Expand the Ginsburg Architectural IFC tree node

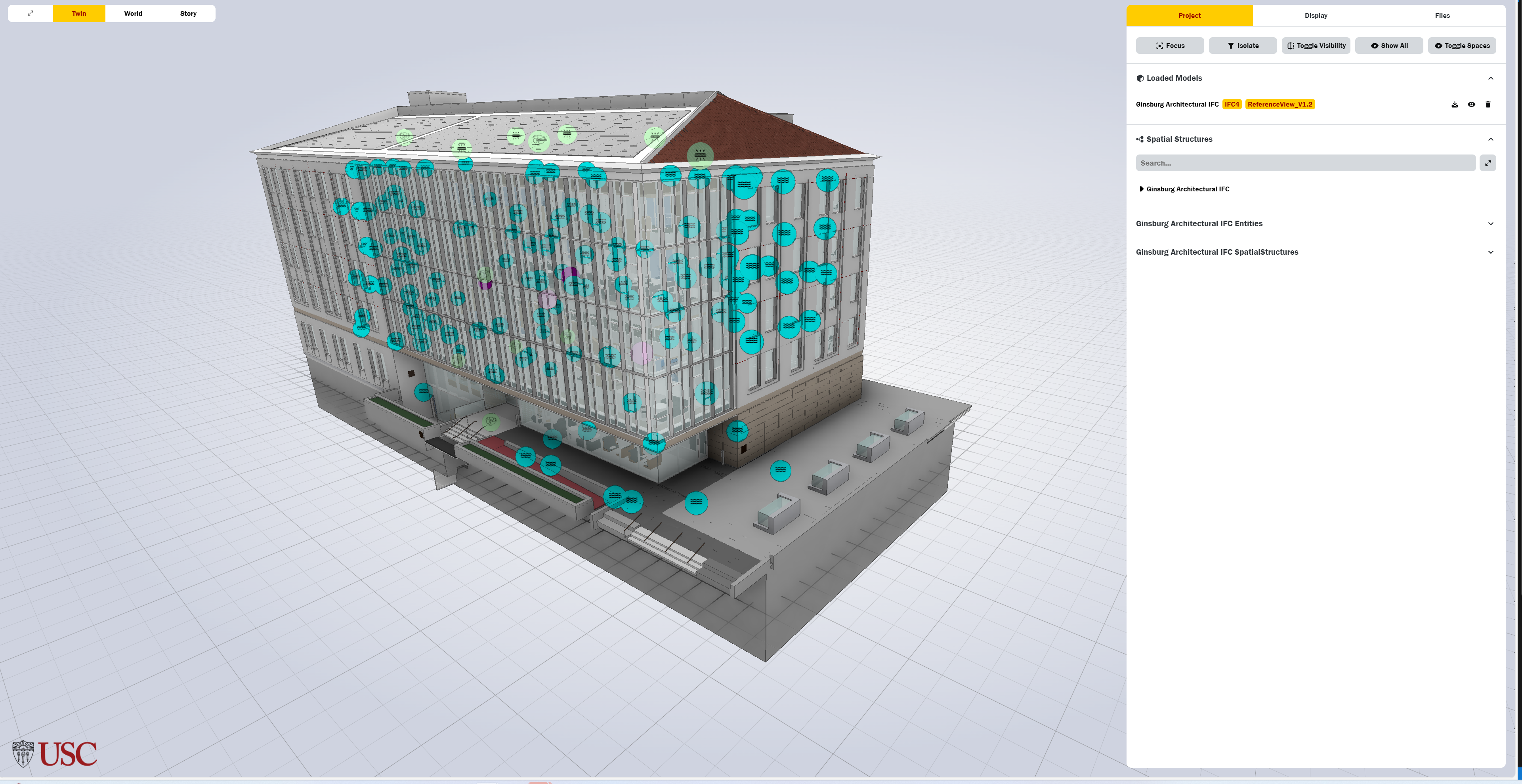(1141, 189)
